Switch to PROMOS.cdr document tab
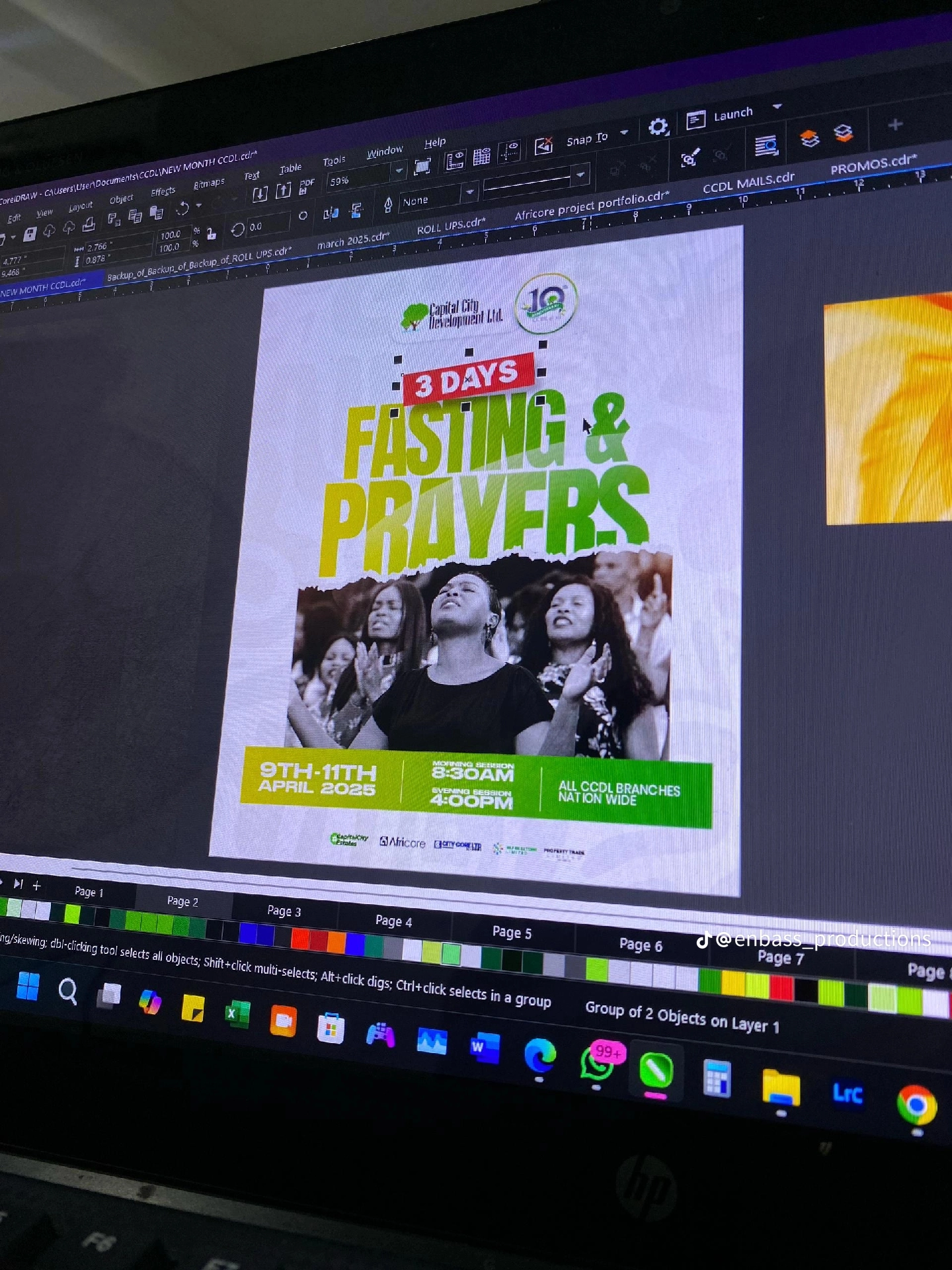The image size is (952, 1270). click(873, 163)
